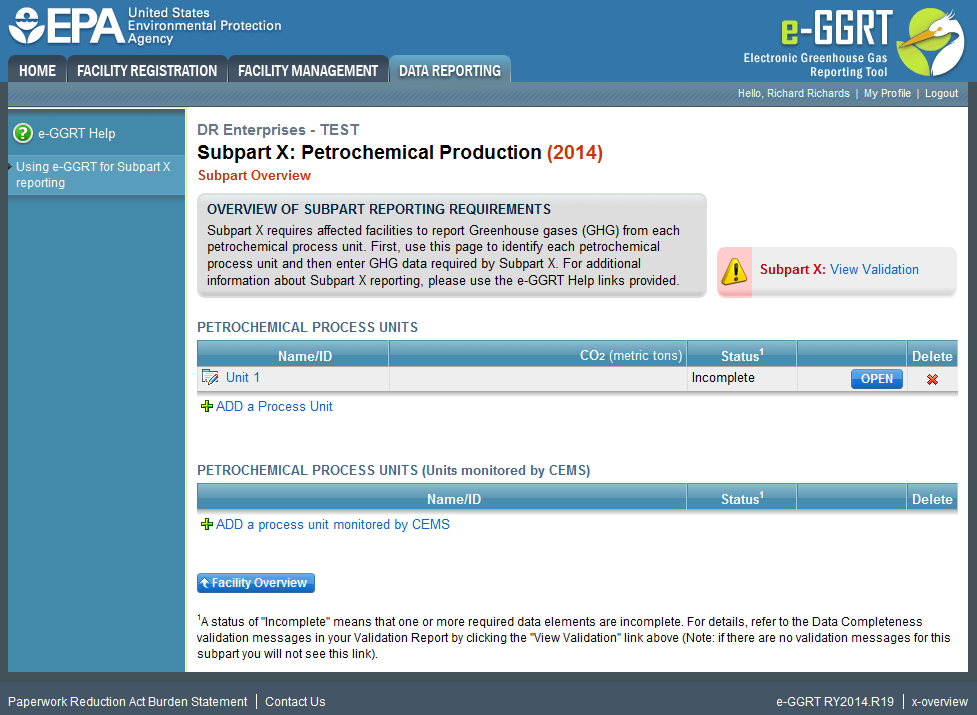977x715 pixels.
Task: Click the green e-GGRT Help question icon
Action: [x=23, y=133]
